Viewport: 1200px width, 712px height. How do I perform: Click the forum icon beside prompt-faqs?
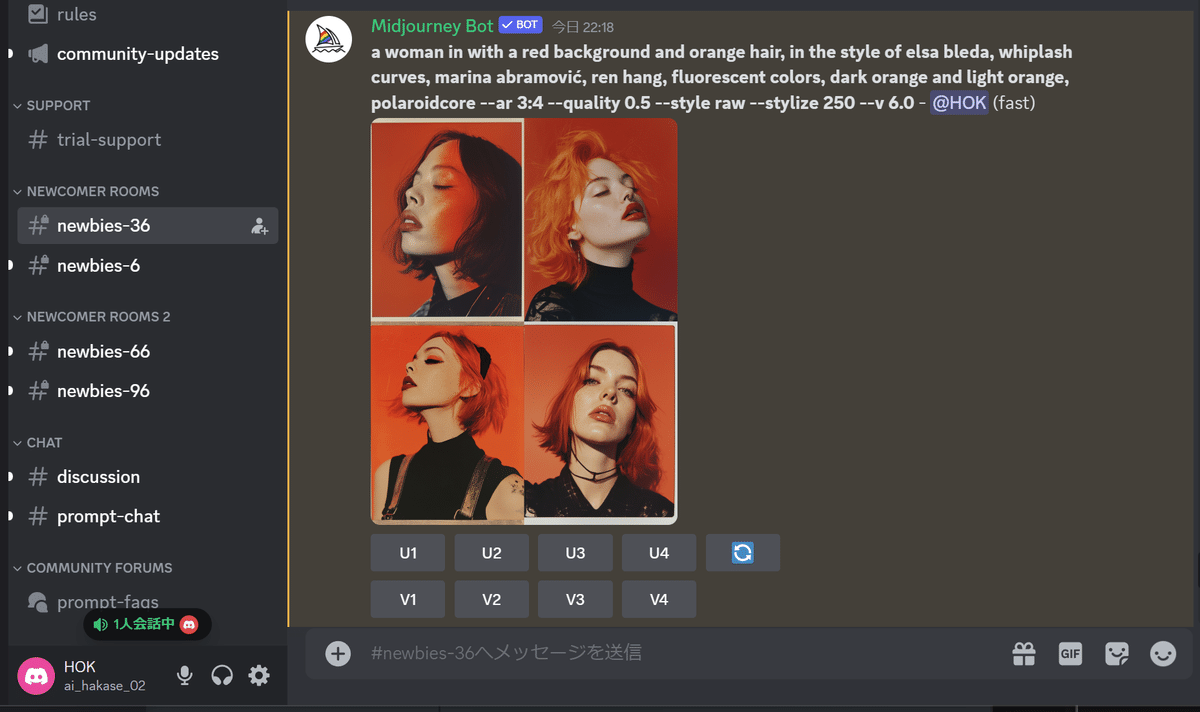coord(38,602)
